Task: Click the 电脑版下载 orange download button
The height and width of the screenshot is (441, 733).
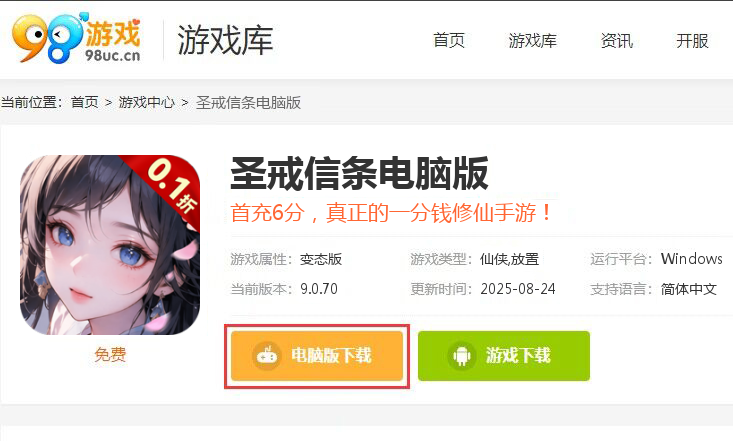Action: coord(317,356)
